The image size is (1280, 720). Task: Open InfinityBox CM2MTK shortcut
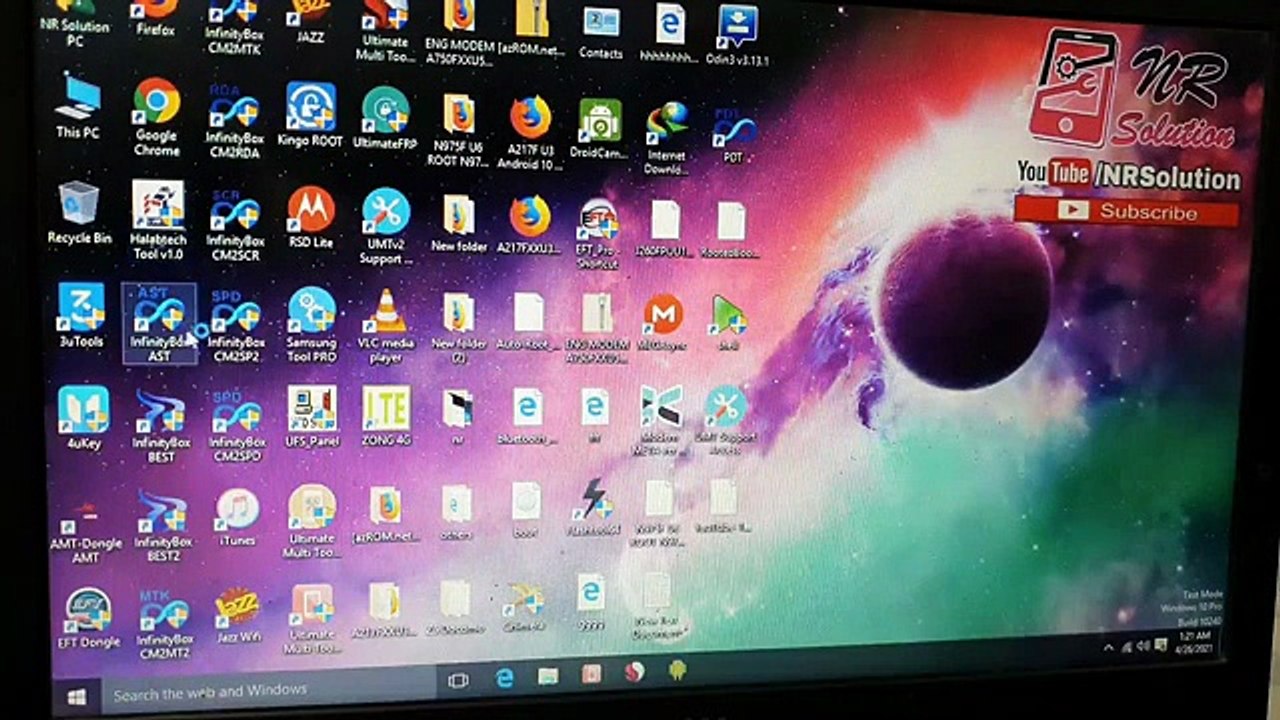point(235,26)
